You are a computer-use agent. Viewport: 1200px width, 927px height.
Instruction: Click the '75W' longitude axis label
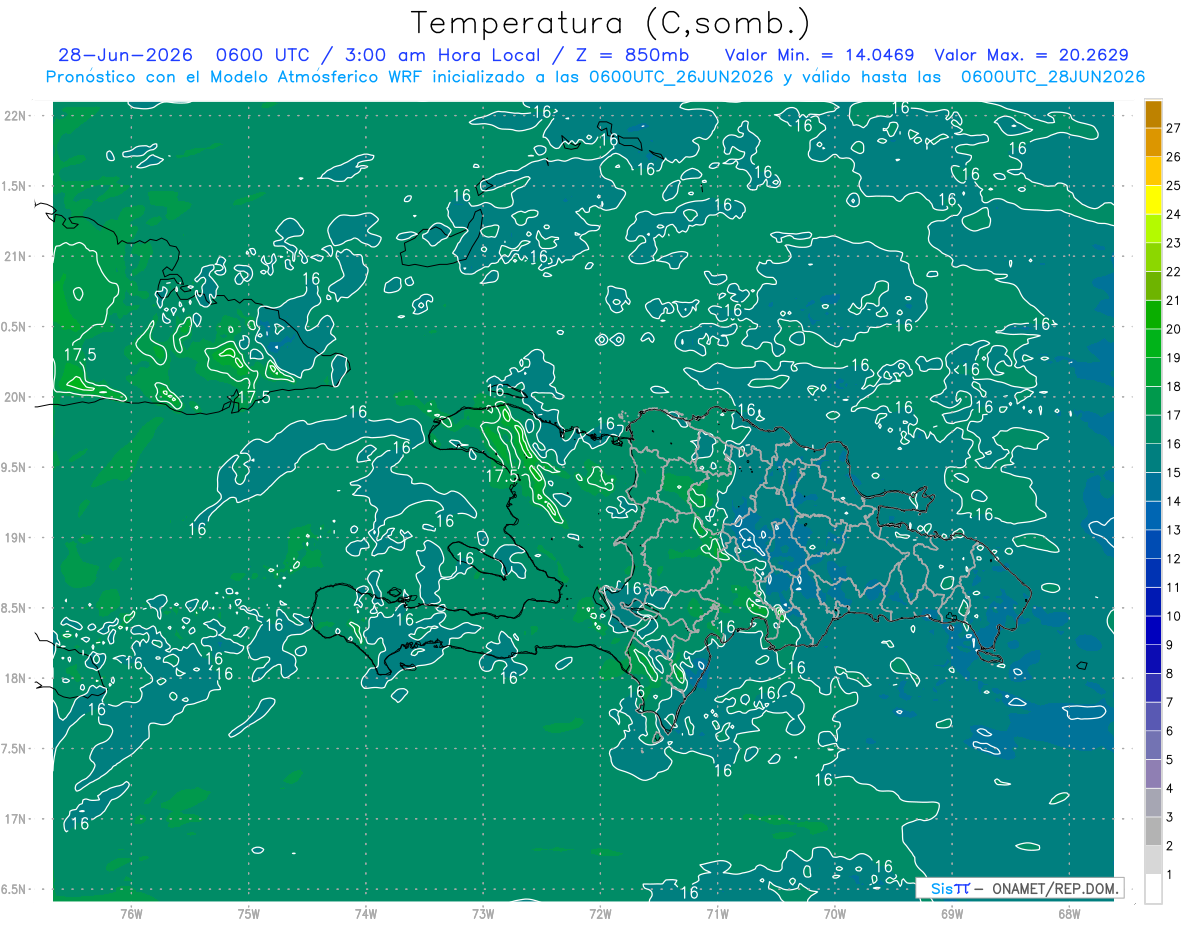pyautogui.click(x=248, y=913)
